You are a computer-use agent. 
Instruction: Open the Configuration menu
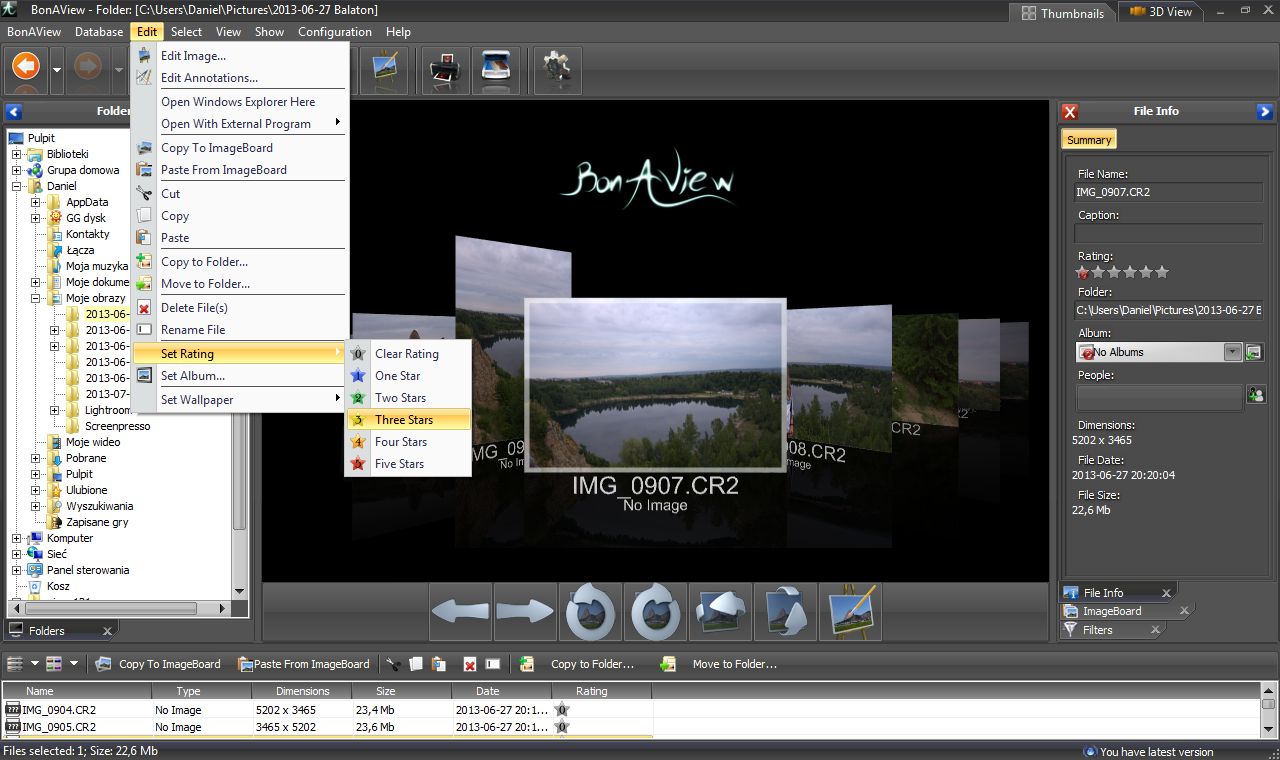(334, 32)
